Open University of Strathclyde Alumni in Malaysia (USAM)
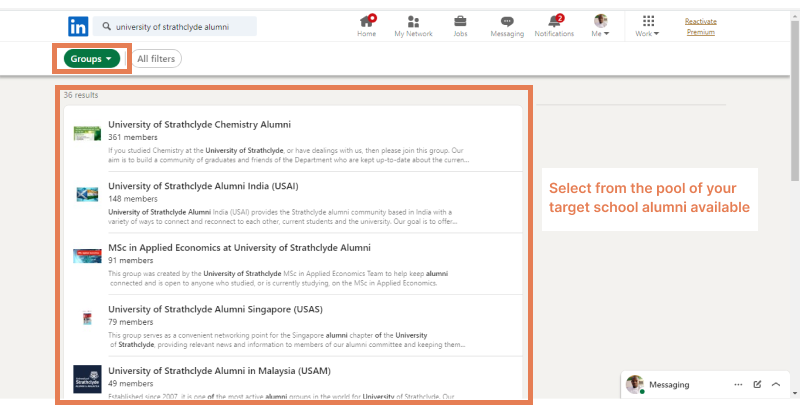Screen dimensions: 800x407 (x=219, y=371)
